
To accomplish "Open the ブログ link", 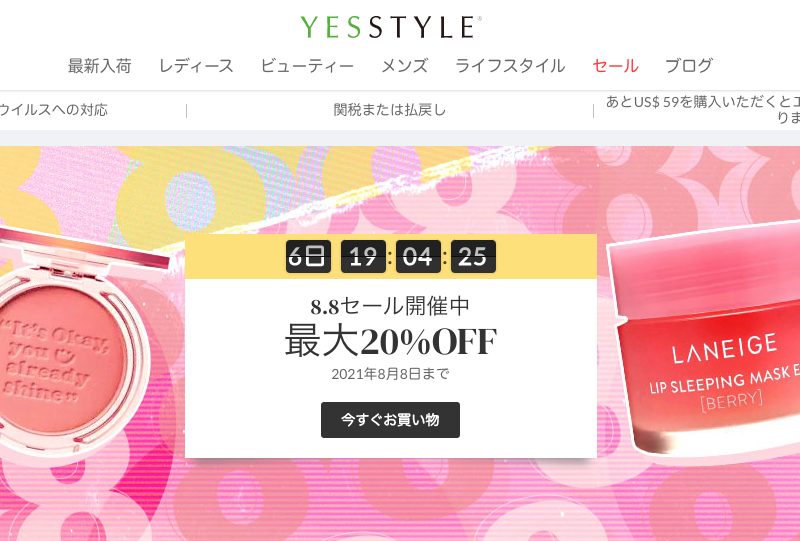I will pos(689,66).
